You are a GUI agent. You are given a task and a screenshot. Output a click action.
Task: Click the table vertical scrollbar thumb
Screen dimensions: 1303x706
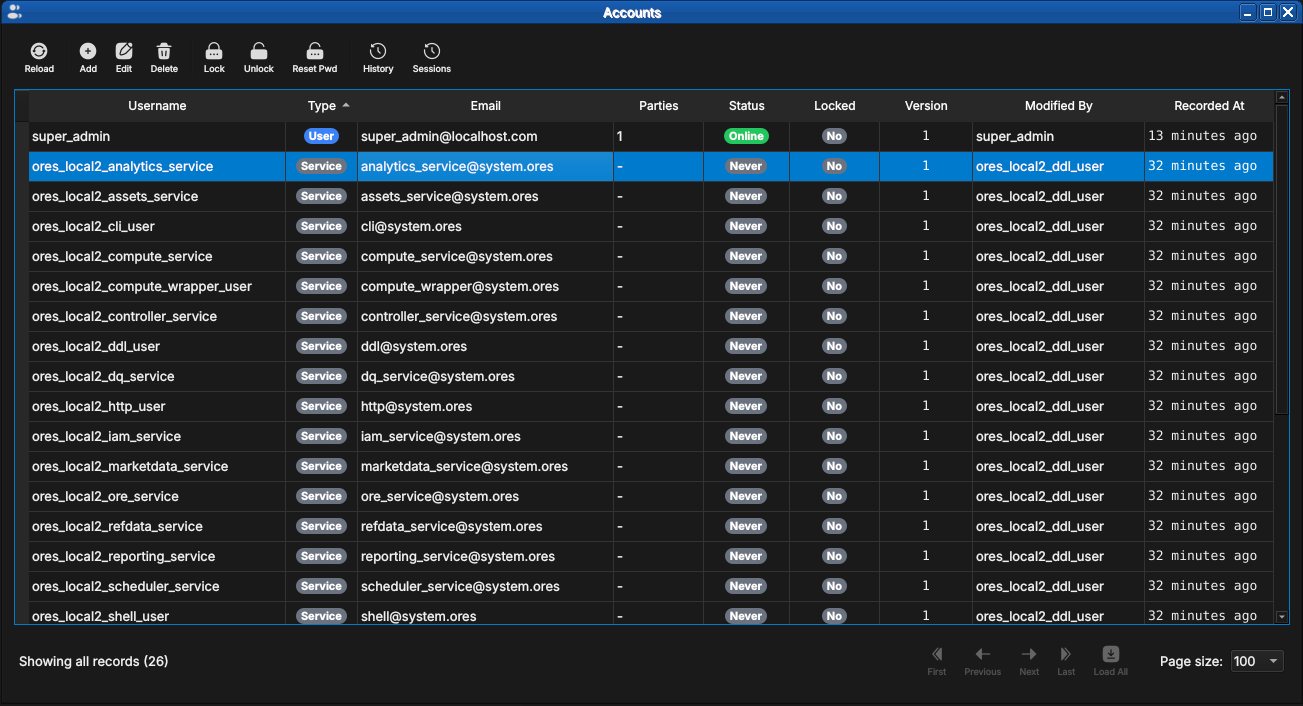1282,260
